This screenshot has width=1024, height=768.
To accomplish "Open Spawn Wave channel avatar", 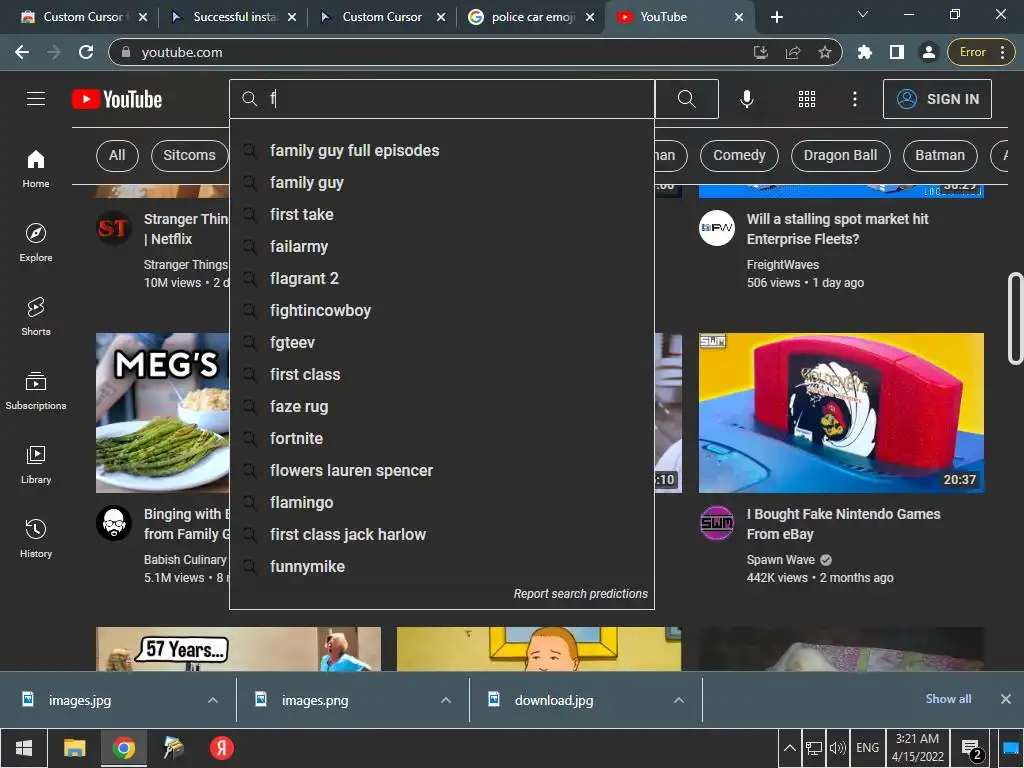I will (x=716, y=523).
